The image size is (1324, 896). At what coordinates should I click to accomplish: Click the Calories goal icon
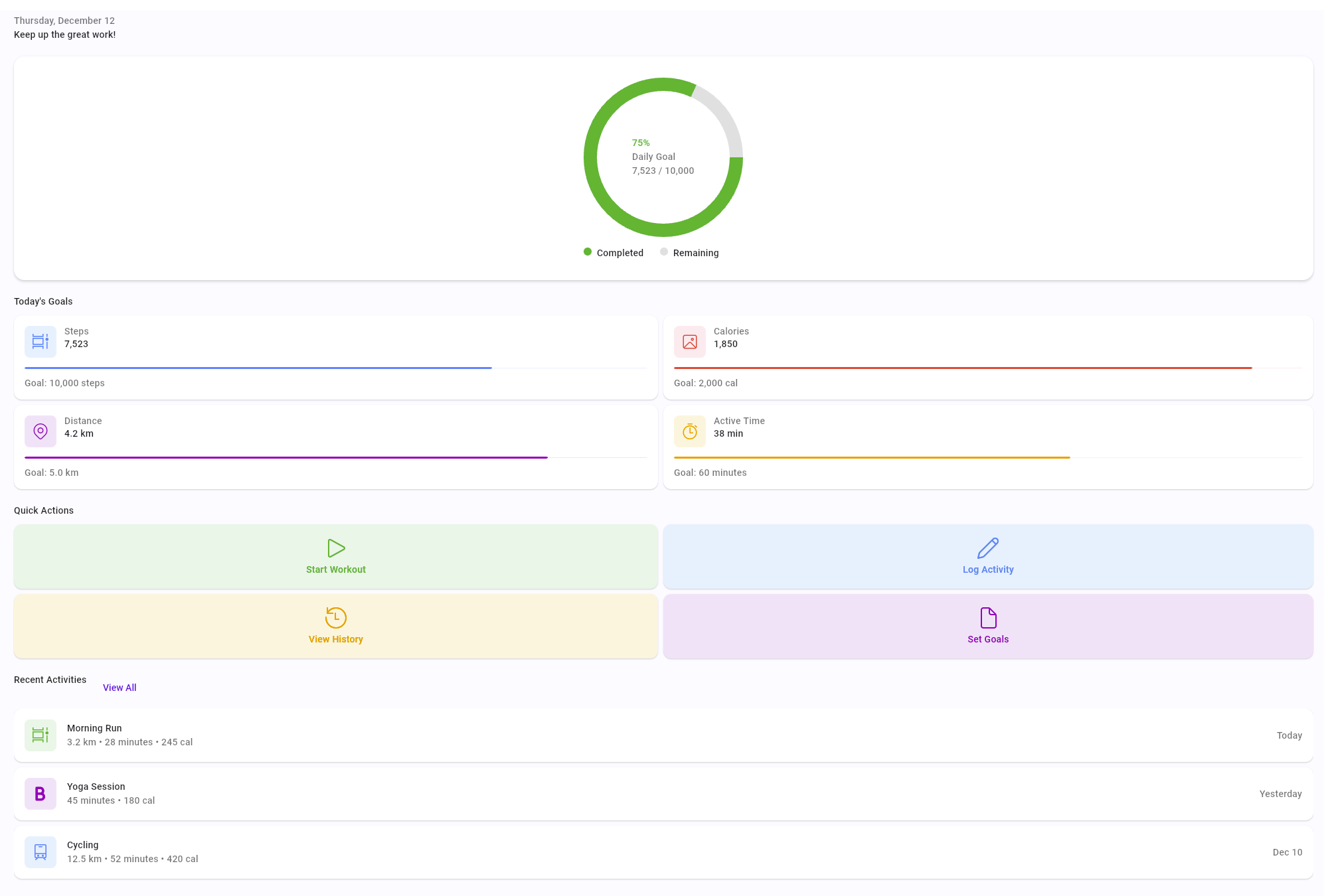click(690, 342)
